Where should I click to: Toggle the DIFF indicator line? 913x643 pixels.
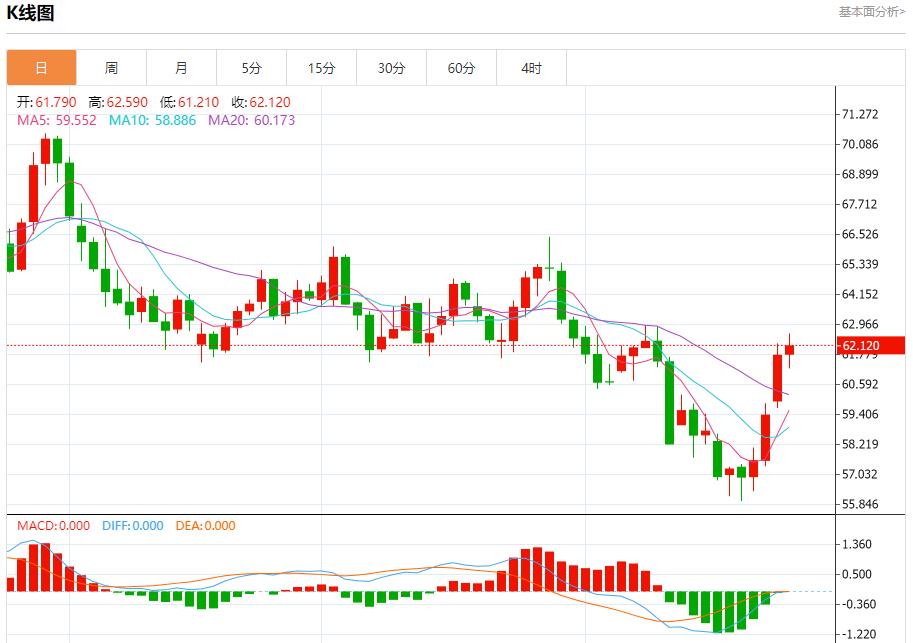(132, 524)
